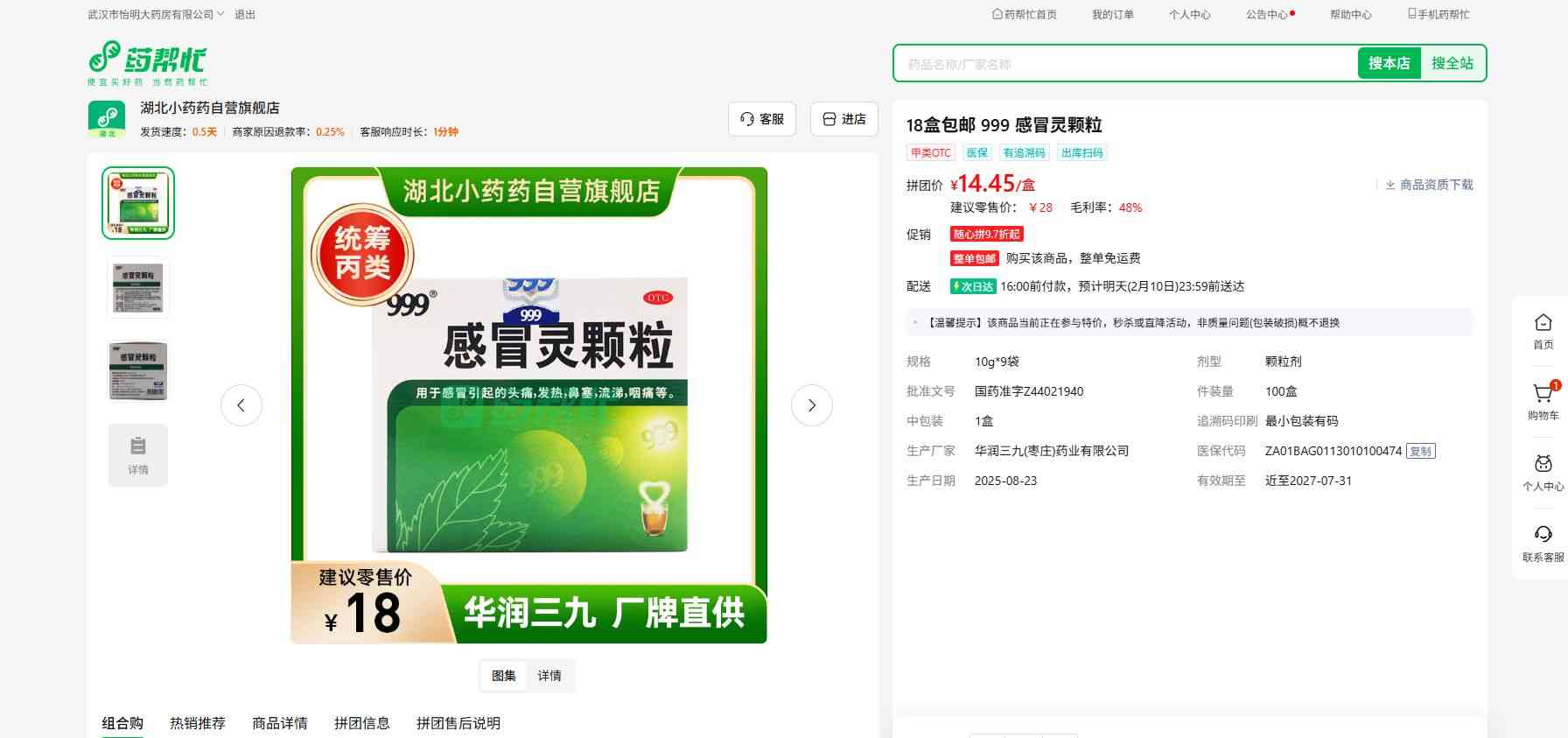Show the next product image

tap(811, 405)
